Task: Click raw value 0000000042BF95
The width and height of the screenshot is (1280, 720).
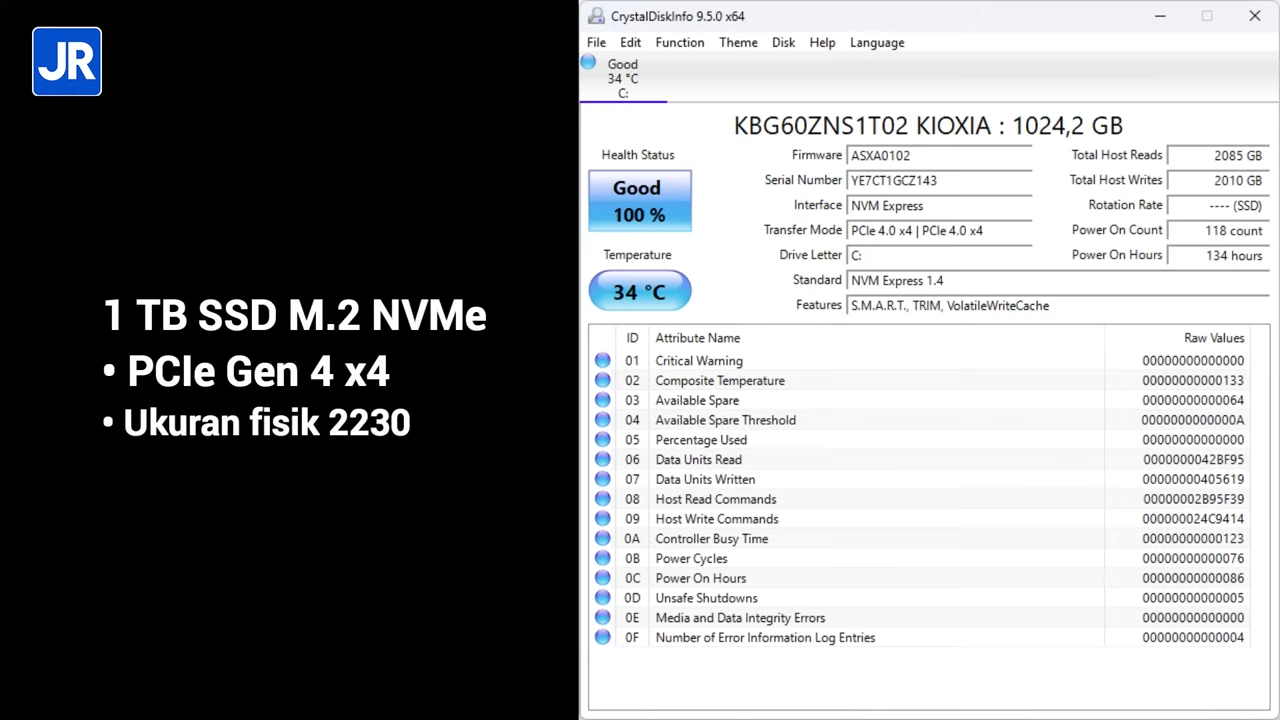Action: 1193,460
